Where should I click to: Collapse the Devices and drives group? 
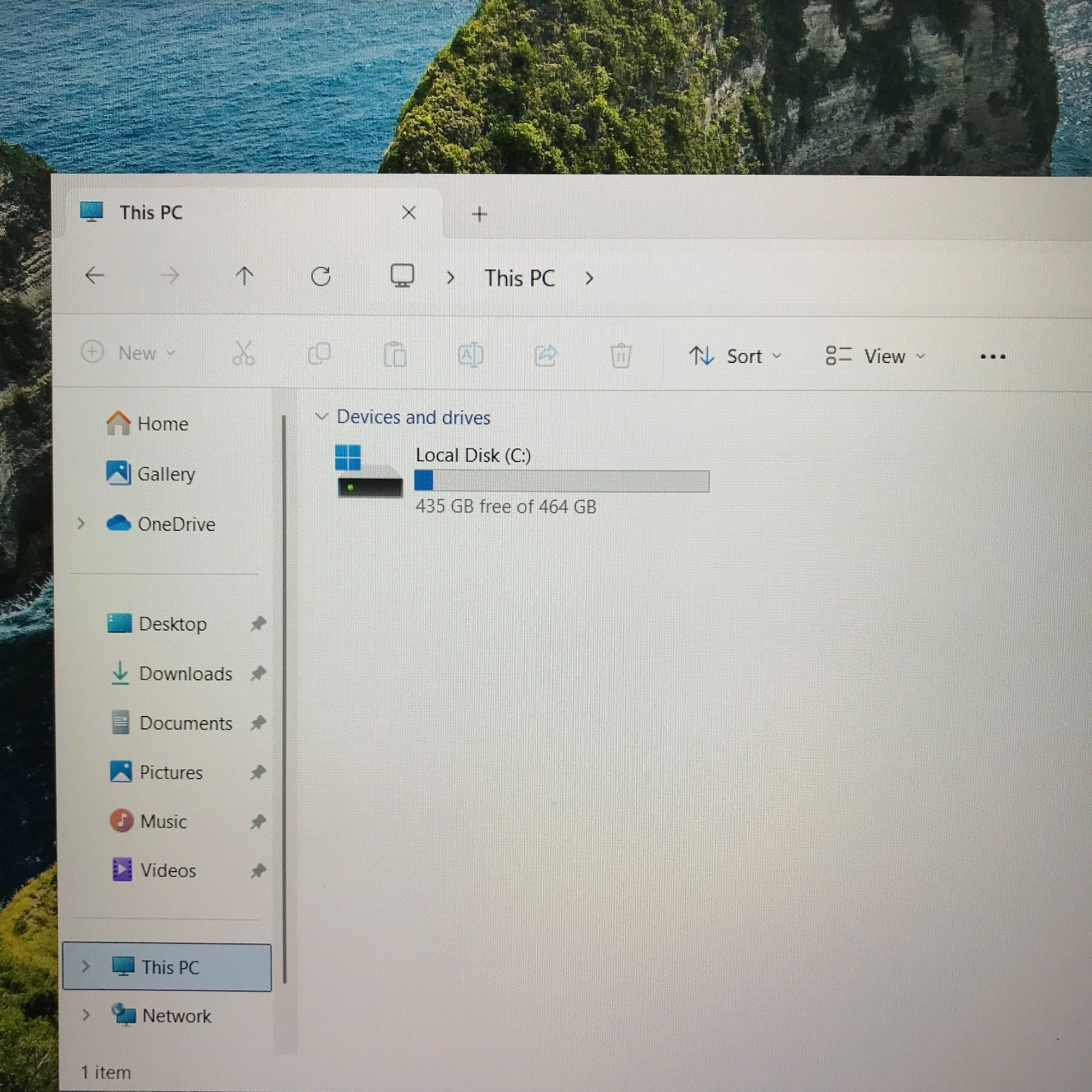pos(321,416)
